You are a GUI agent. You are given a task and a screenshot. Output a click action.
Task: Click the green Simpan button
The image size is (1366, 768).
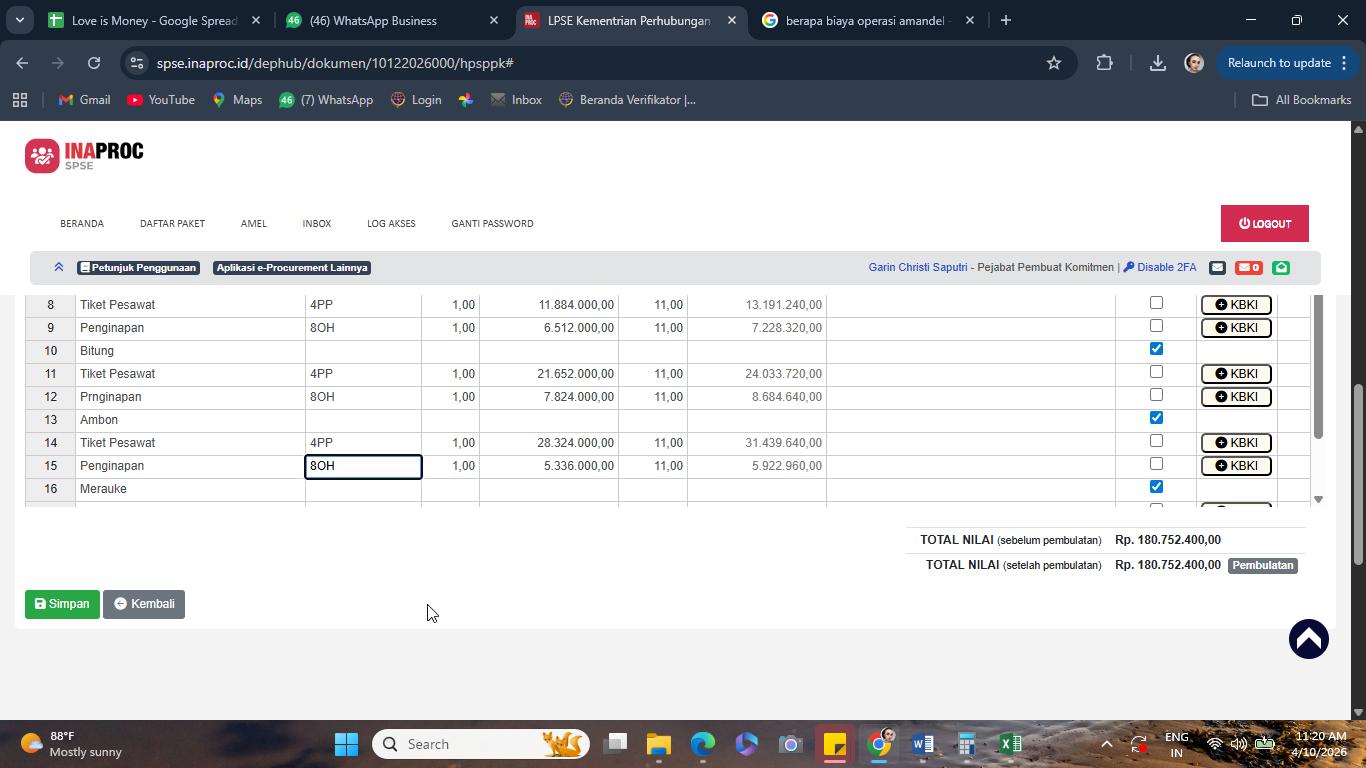click(62, 604)
